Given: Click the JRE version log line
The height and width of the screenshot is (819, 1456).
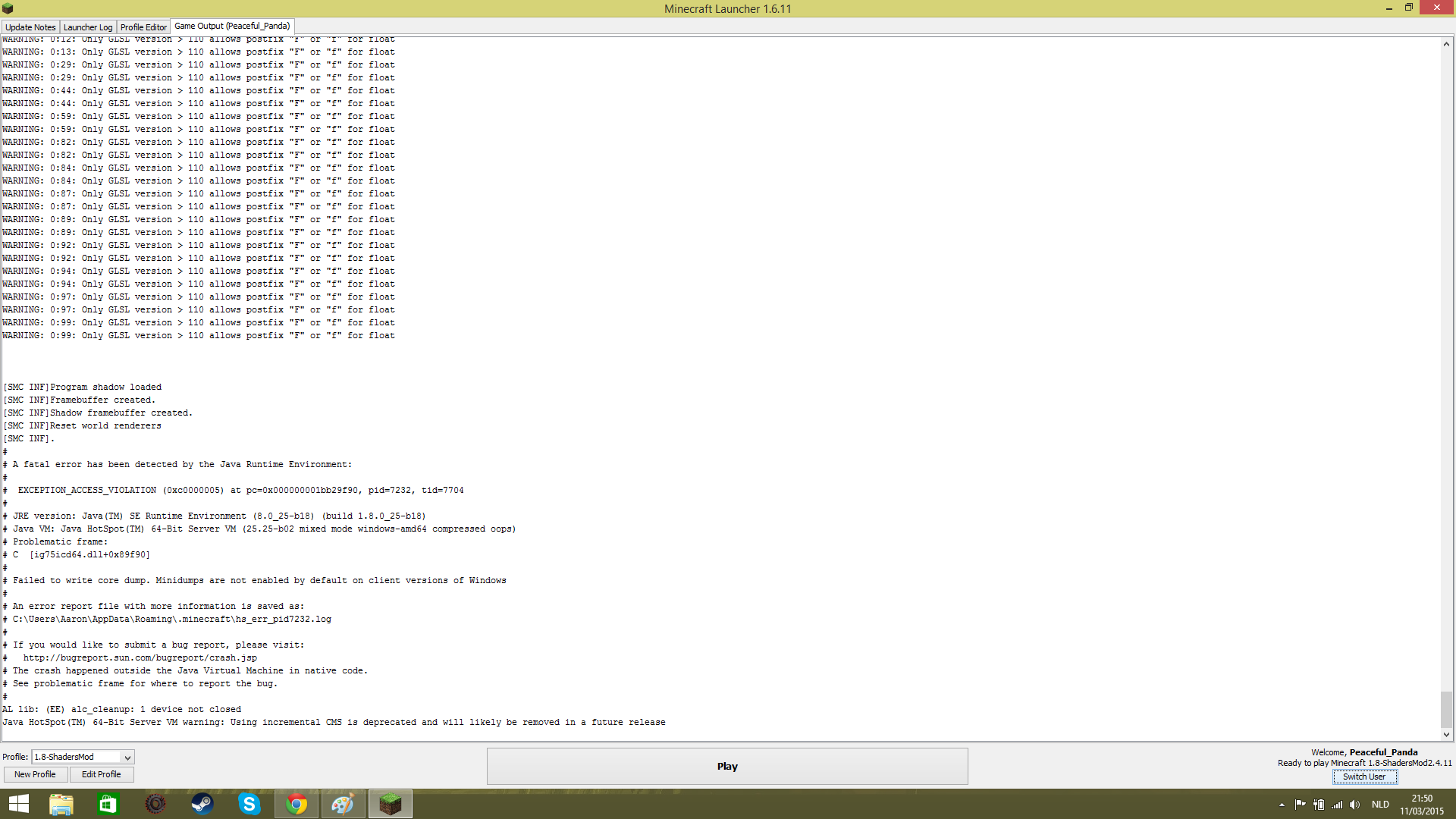Looking at the screenshot, I should (214, 516).
